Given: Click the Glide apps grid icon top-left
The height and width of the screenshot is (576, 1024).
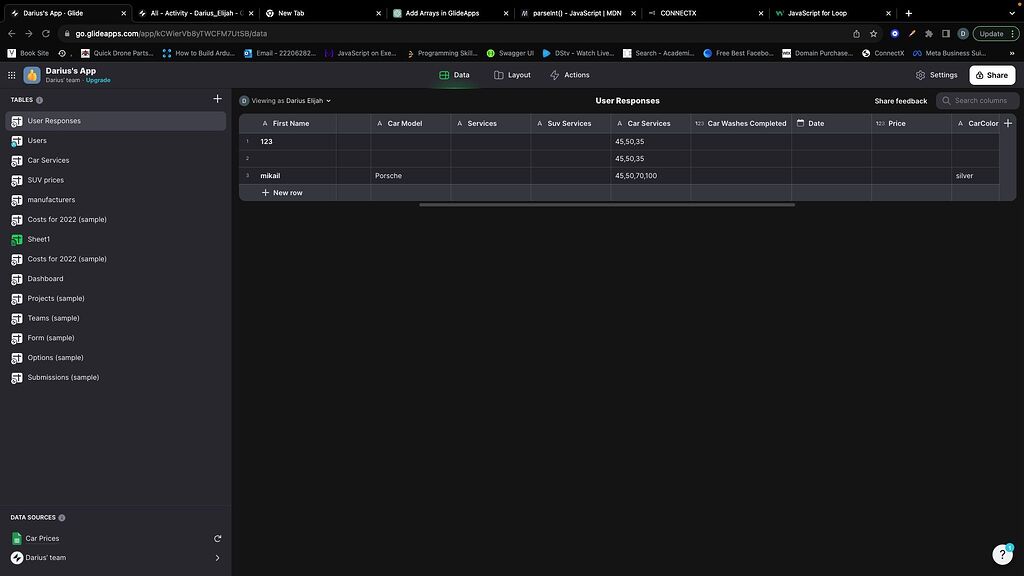Looking at the screenshot, I should click(x=11, y=74).
